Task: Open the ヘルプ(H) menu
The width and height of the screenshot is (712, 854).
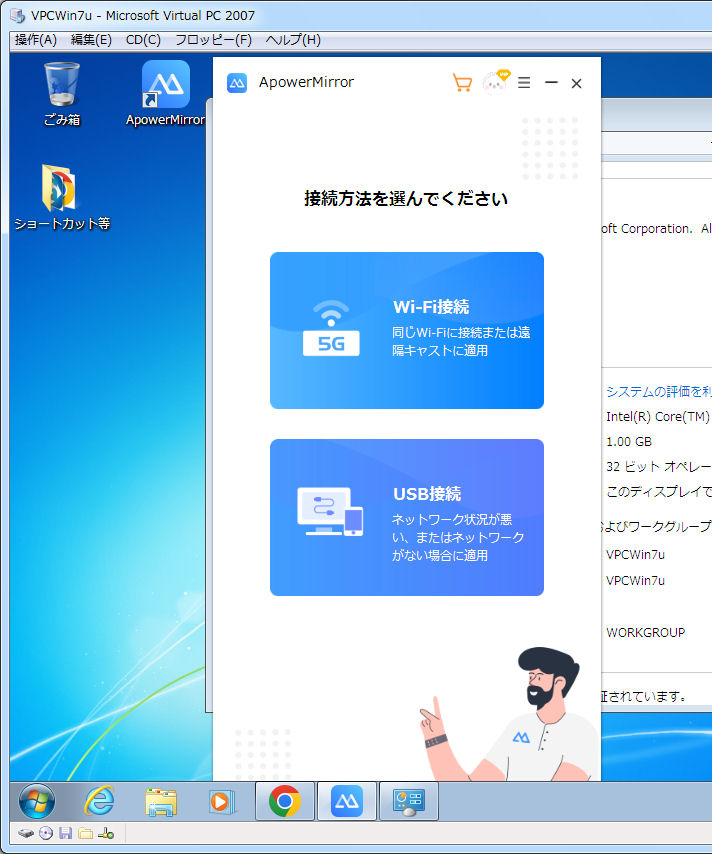Action: click(x=293, y=40)
